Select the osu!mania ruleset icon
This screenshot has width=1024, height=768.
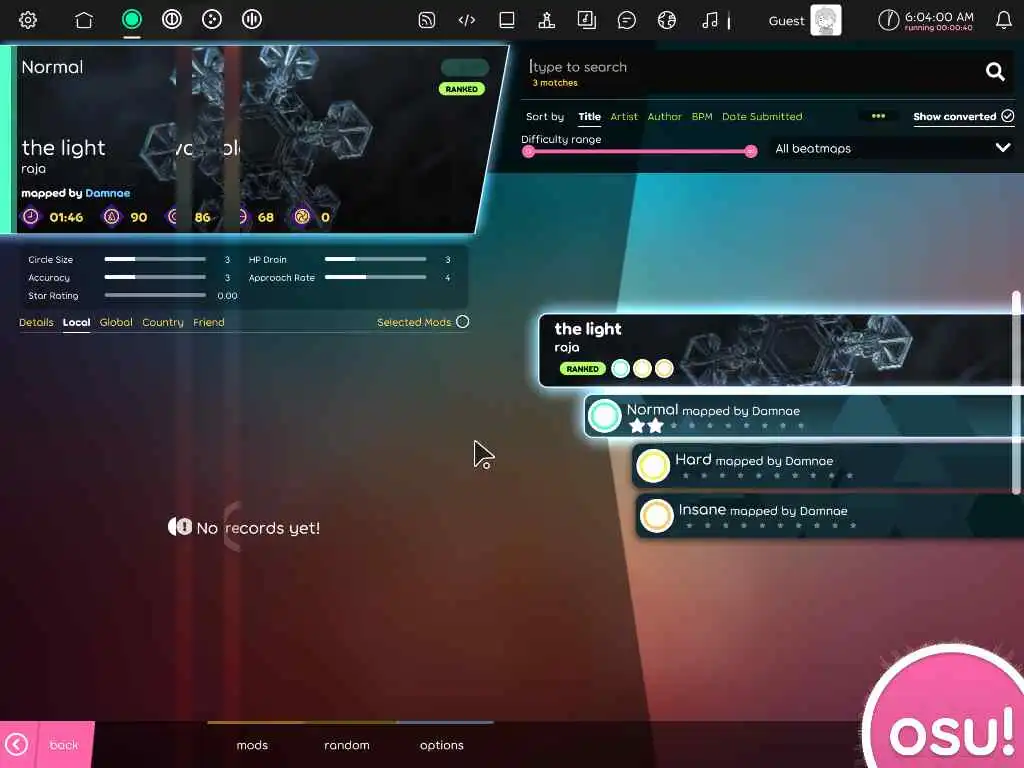(251, 19)
